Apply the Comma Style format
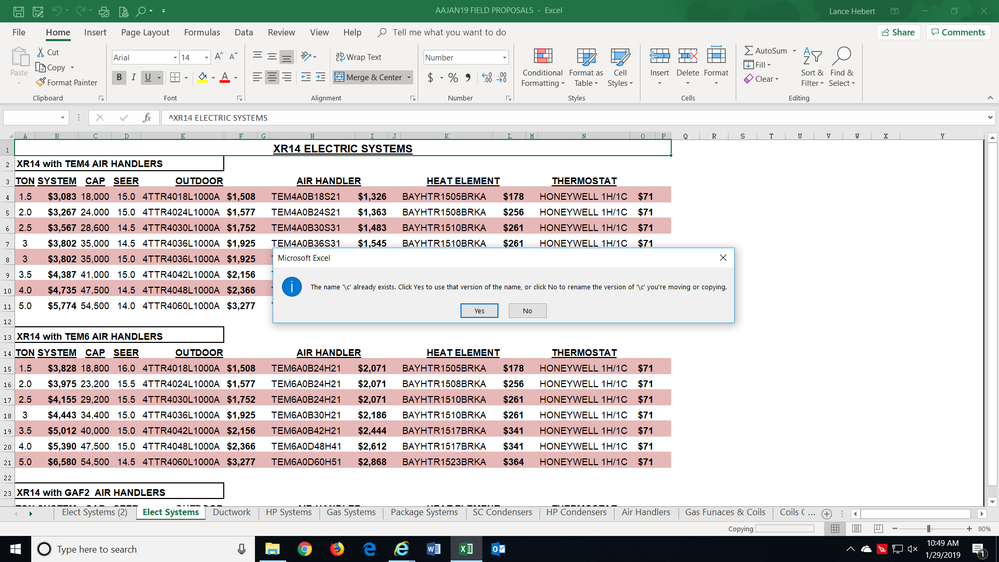This screenshot has height=562, width=999. point(468,78)
